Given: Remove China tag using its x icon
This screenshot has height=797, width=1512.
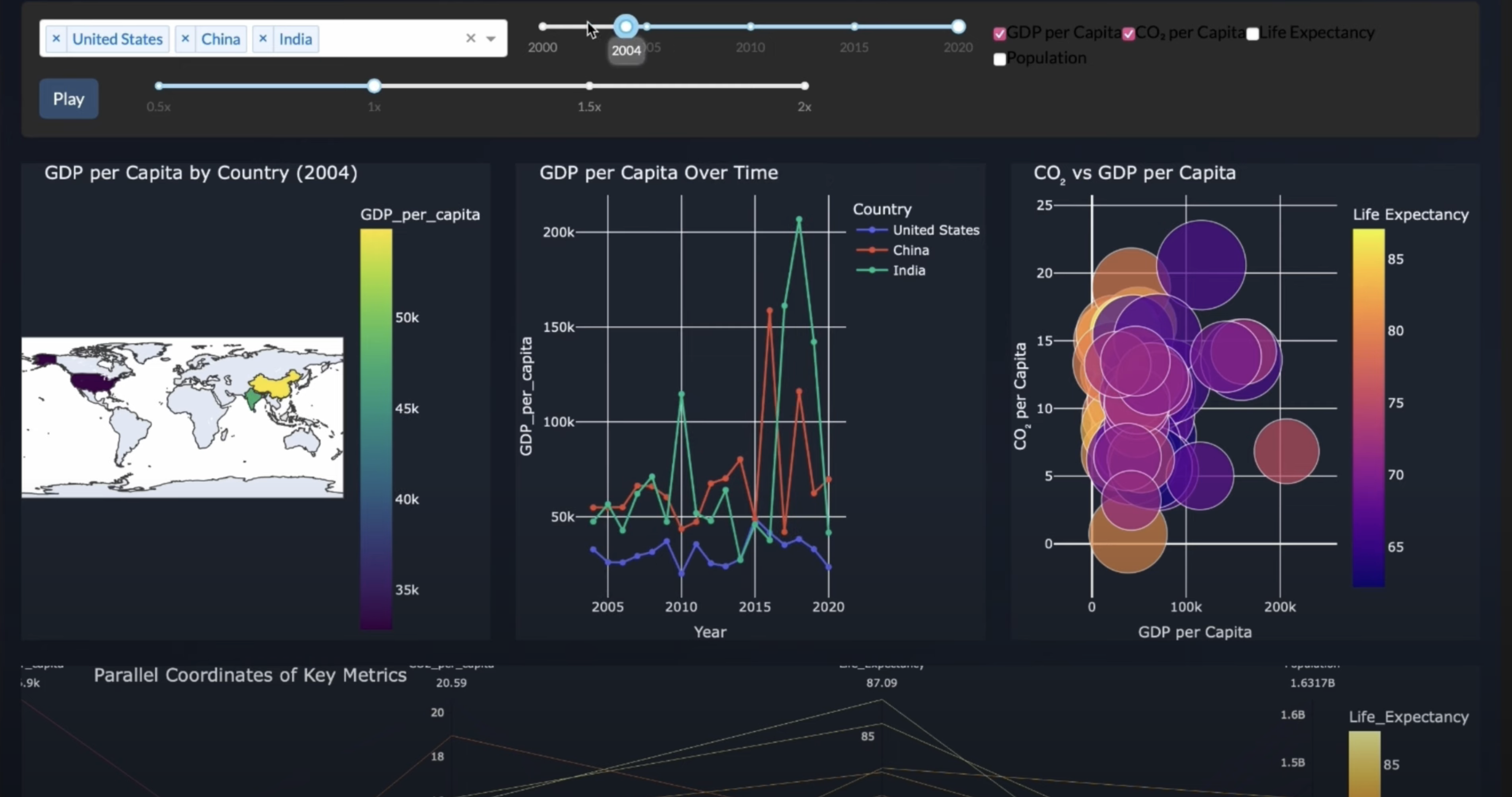Looking at the screenshot, I should pyautogui.click(x=185, y=39).
